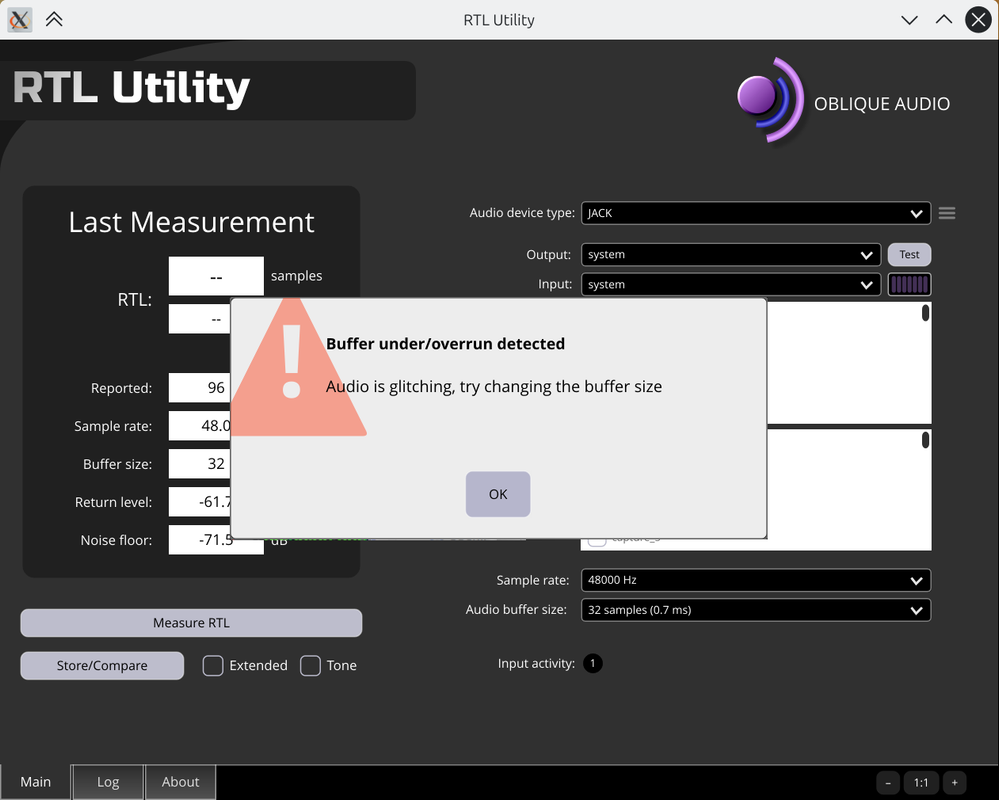This screenshot has width=999, height=800.
Task: Open the hamburger menu beside device type
Action: 947,213
